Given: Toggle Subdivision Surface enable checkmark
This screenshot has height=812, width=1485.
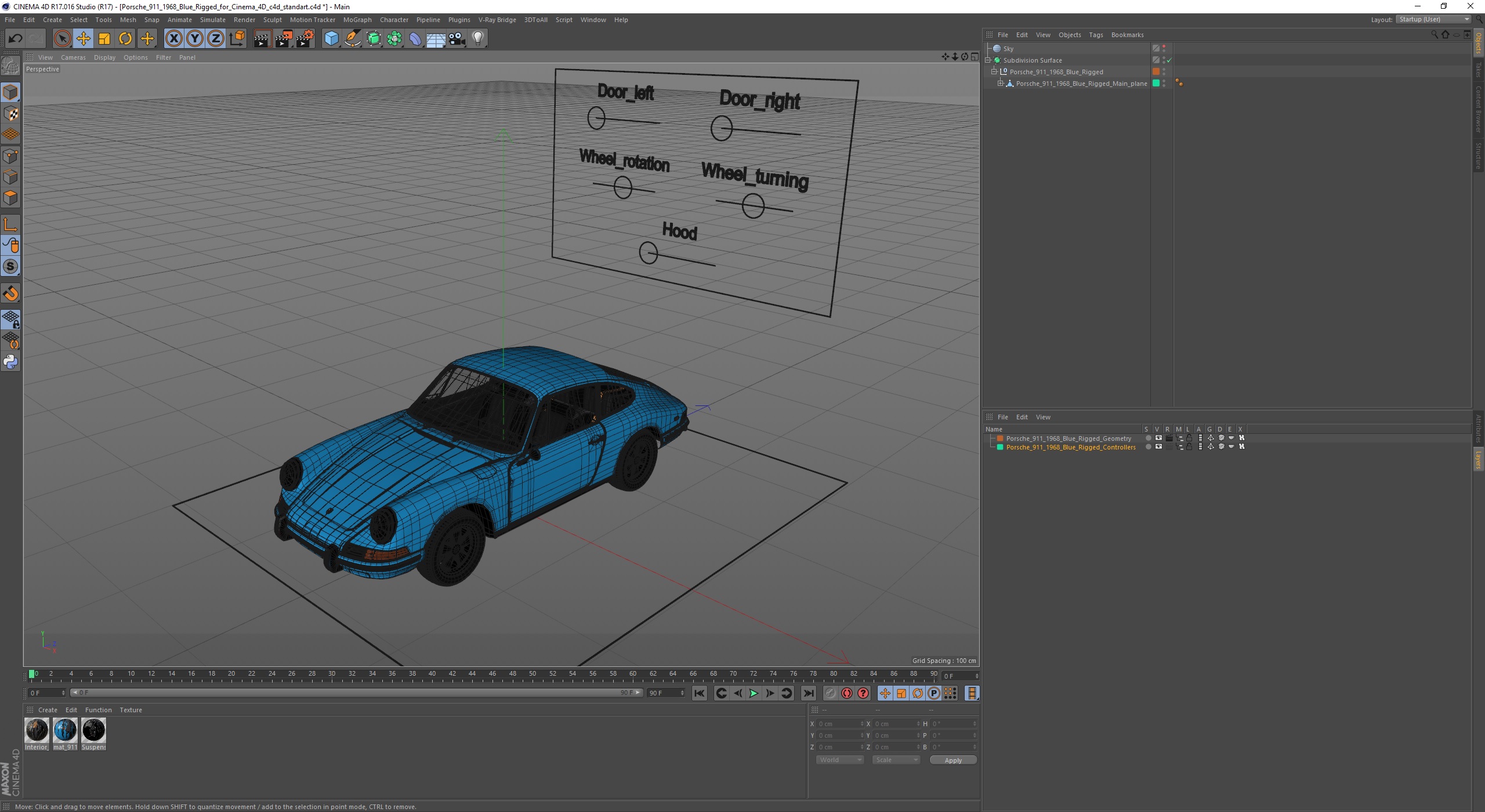Looking at the screenshot, I should coord(1169,60).
